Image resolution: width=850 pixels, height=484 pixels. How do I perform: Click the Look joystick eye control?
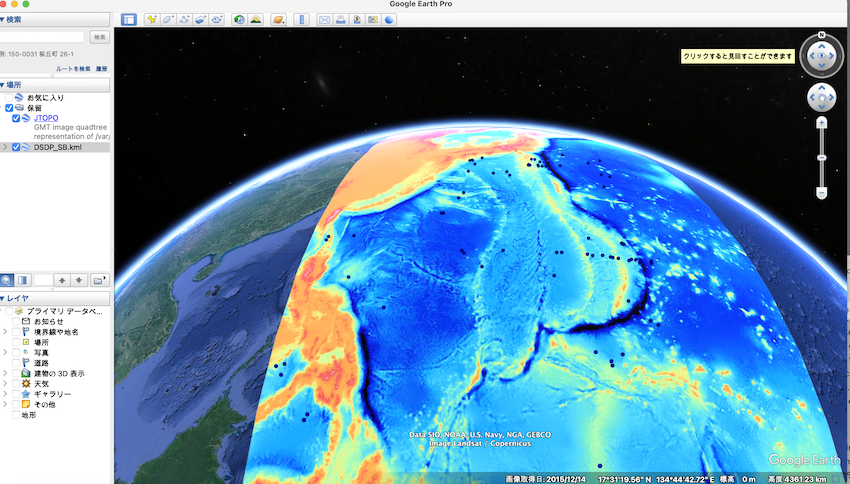(x=821, y=56)
